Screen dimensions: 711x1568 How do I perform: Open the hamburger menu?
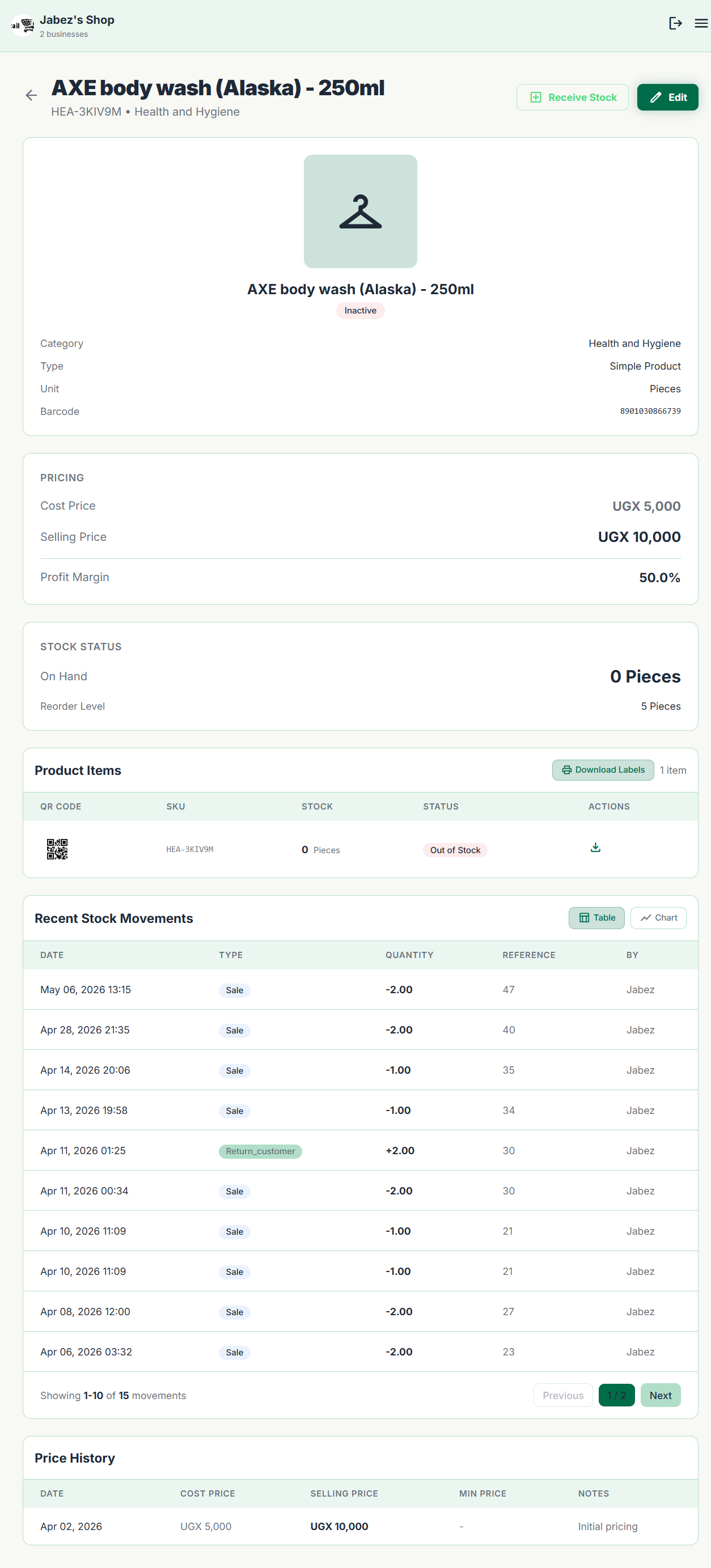point(701,23)
